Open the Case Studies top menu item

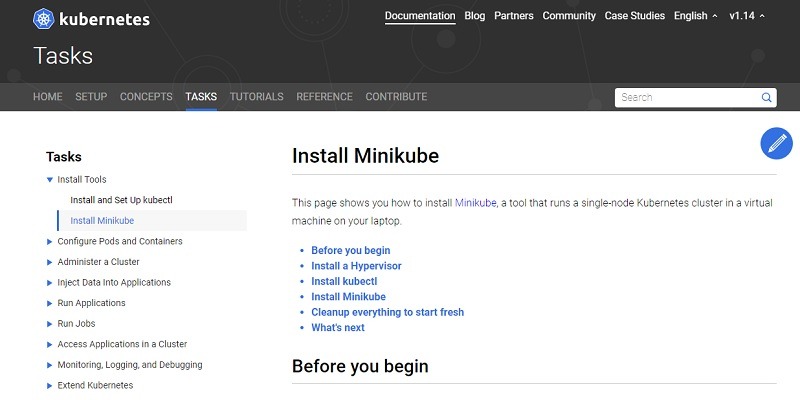click(635, 16)
